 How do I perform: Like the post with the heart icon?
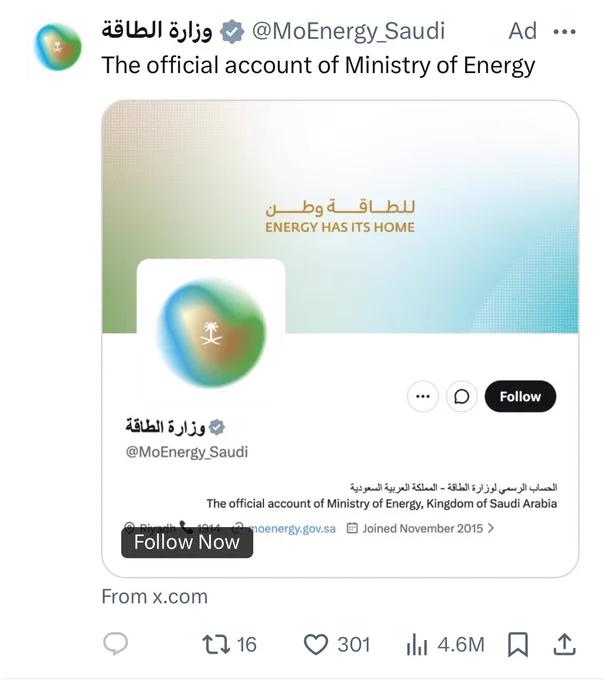tap(315, 644)
